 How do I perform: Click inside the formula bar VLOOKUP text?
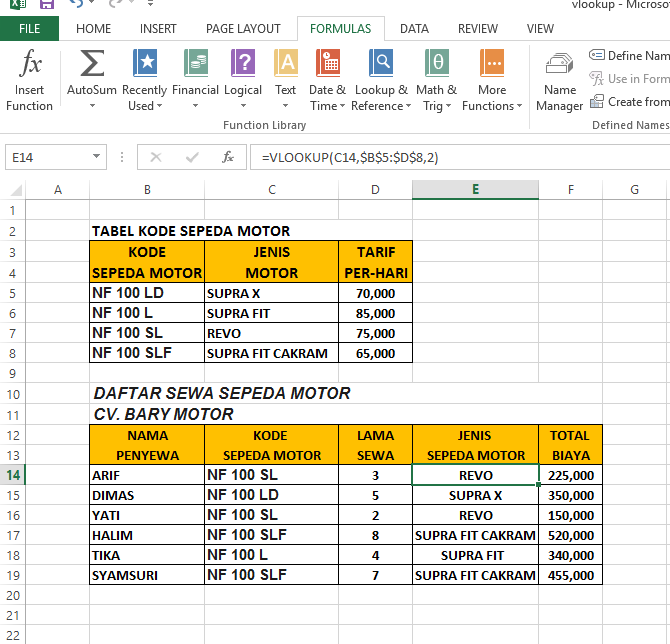(x=350, y=158)
